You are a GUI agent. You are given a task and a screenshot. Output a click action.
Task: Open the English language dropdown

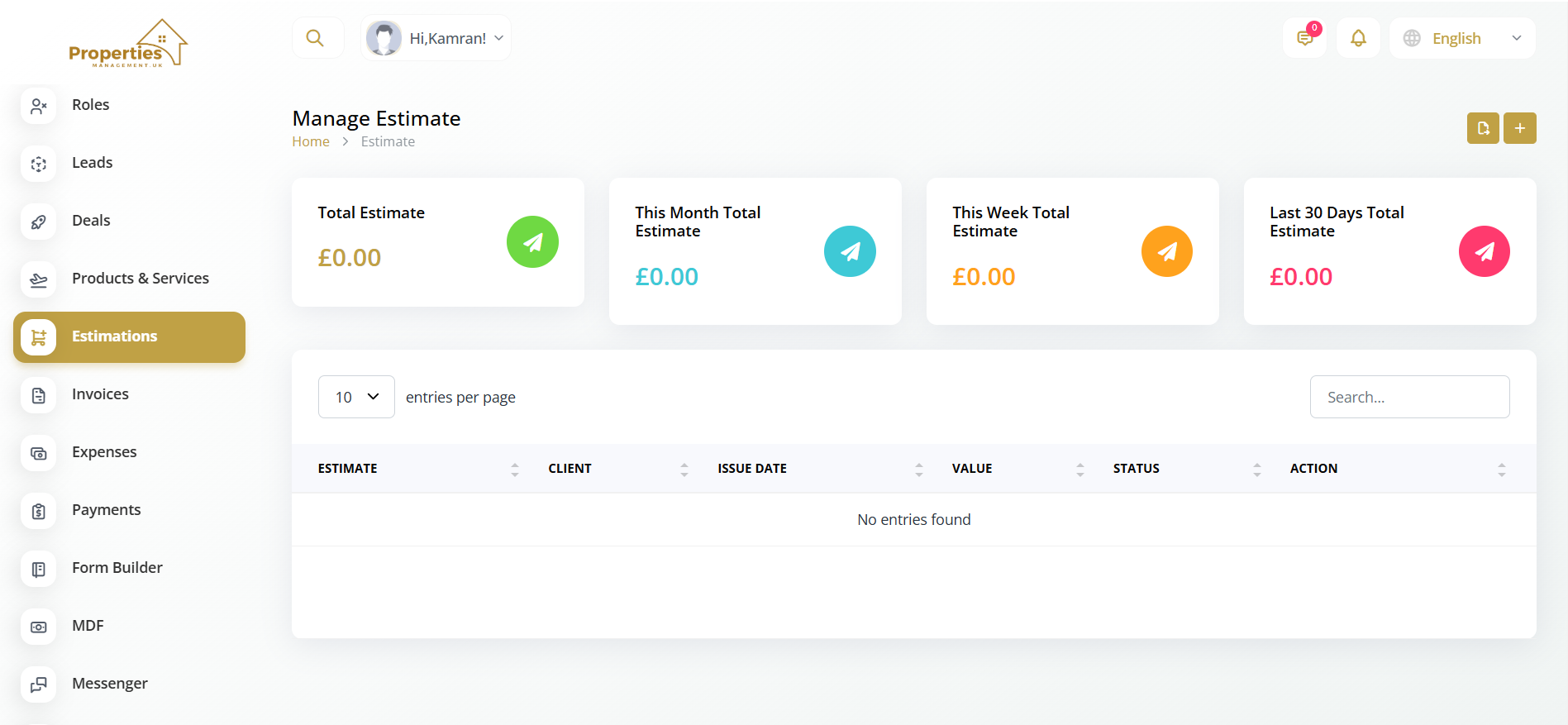[x=1461, y=38]
